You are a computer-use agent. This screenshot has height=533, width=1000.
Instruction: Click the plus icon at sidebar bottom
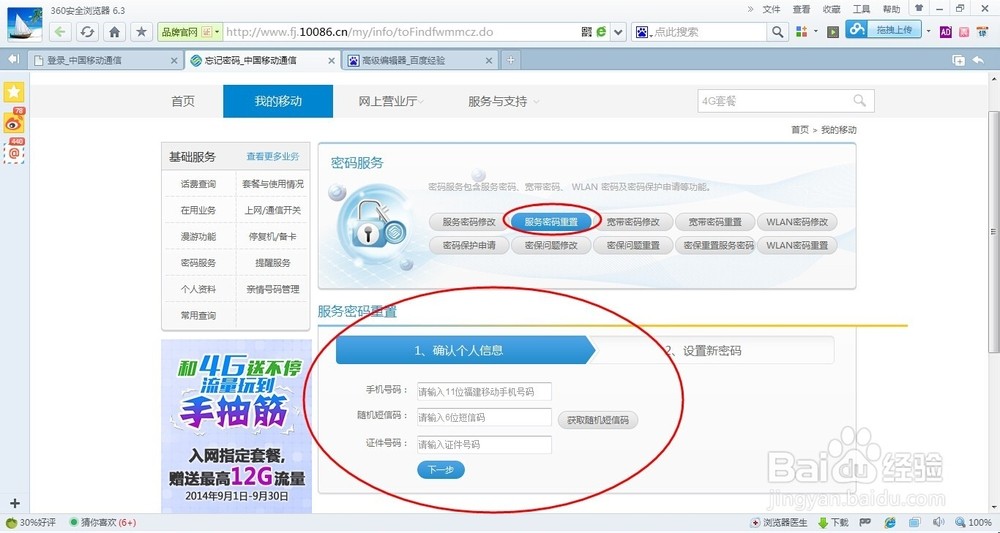(15, 504)
